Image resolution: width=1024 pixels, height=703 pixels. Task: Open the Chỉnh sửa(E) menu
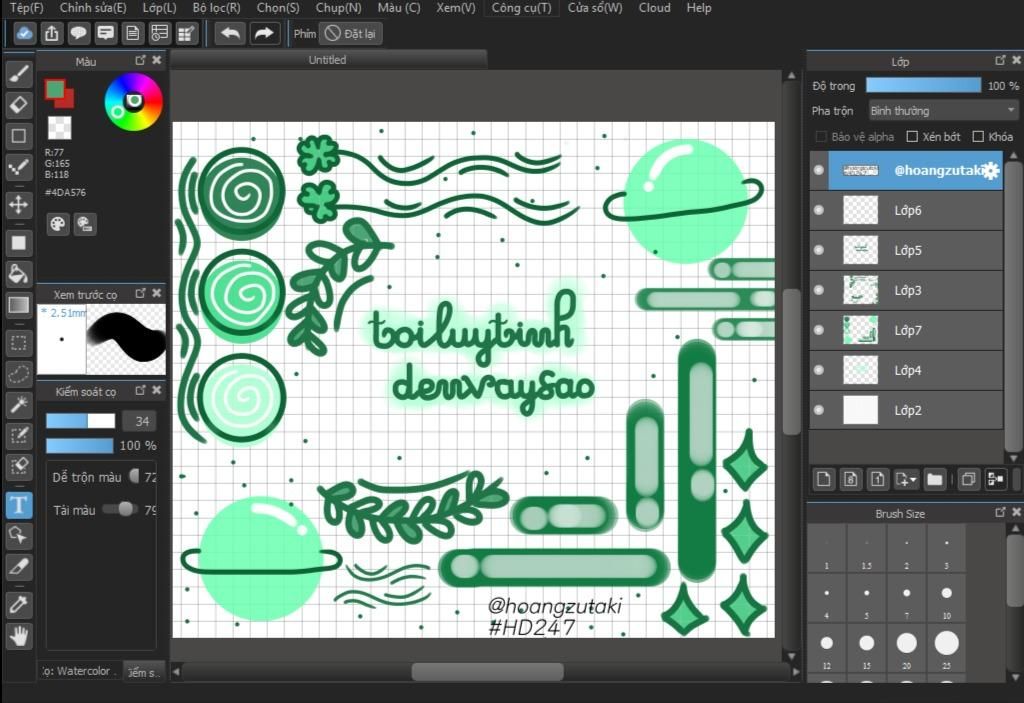(x=93, y=8)
